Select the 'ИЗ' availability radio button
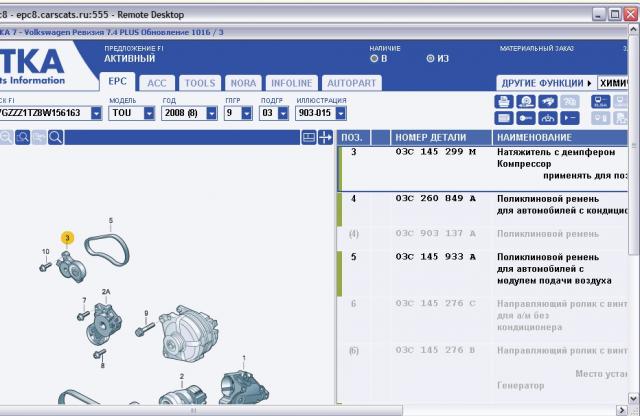 pyautogui.click(x=430, y=58)
